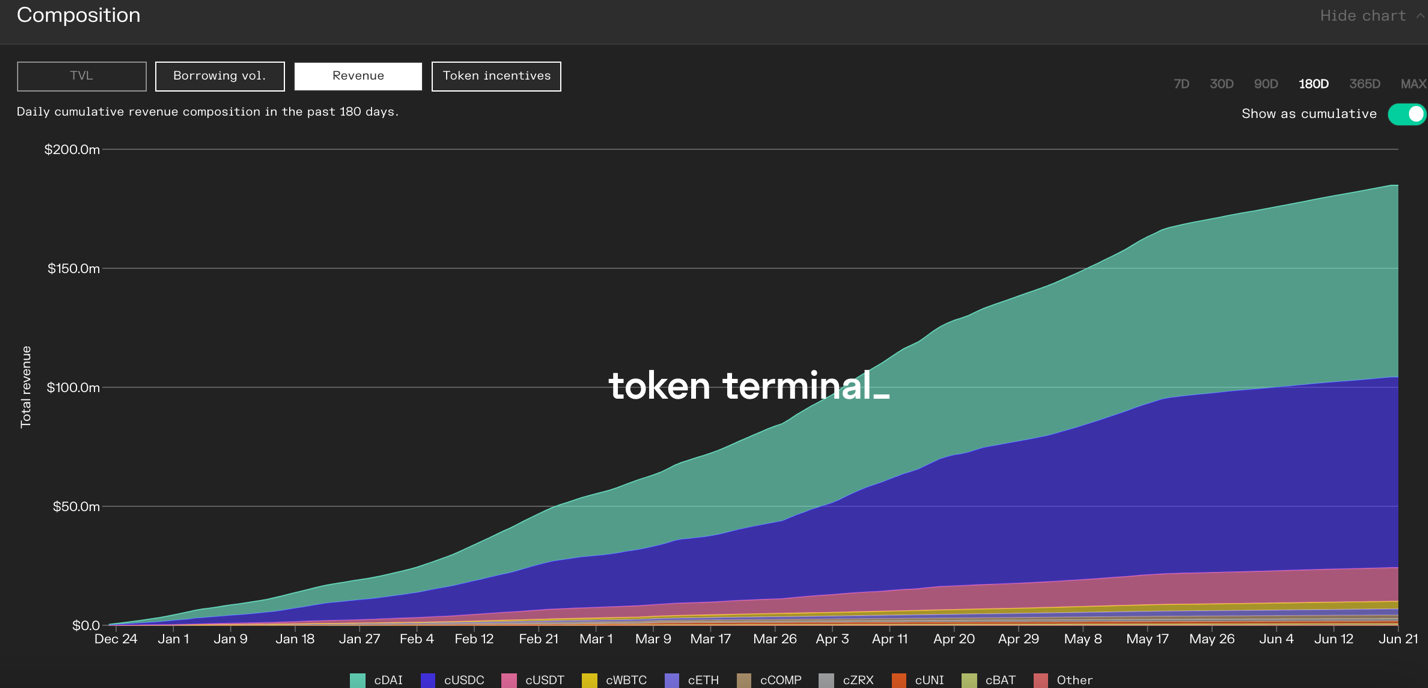Screen dimensions: 1428x688
Task: Click the $50.0m axis label
Action: [x=77, y=507]
